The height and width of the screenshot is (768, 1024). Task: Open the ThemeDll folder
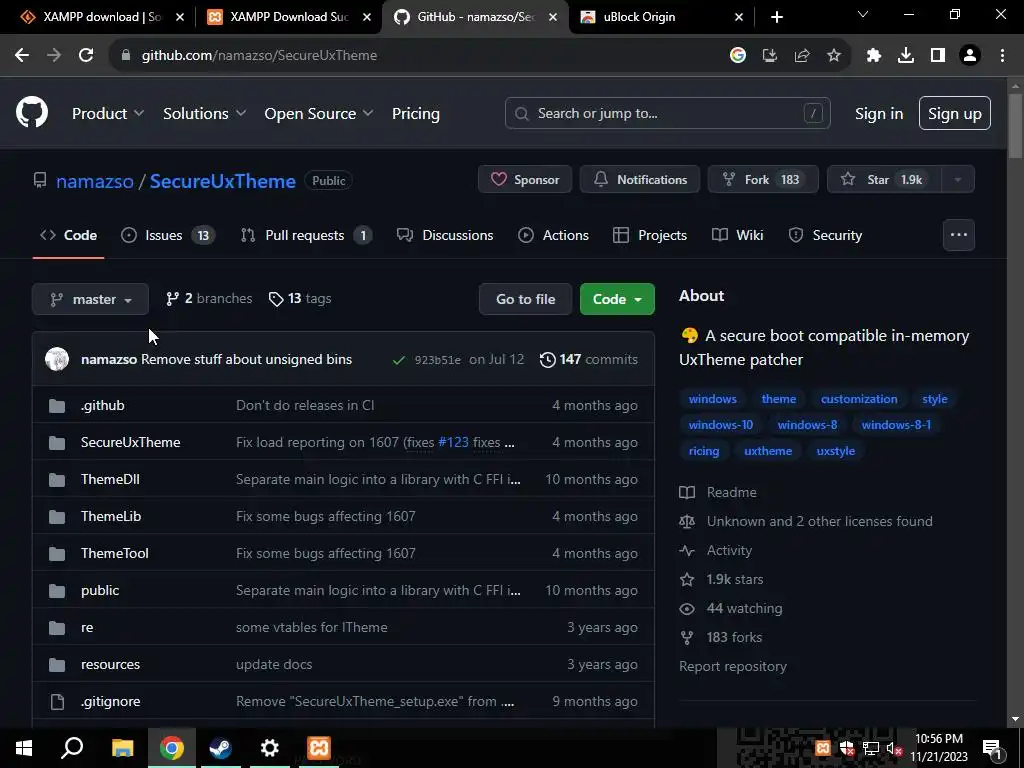(x=110, y=479)
